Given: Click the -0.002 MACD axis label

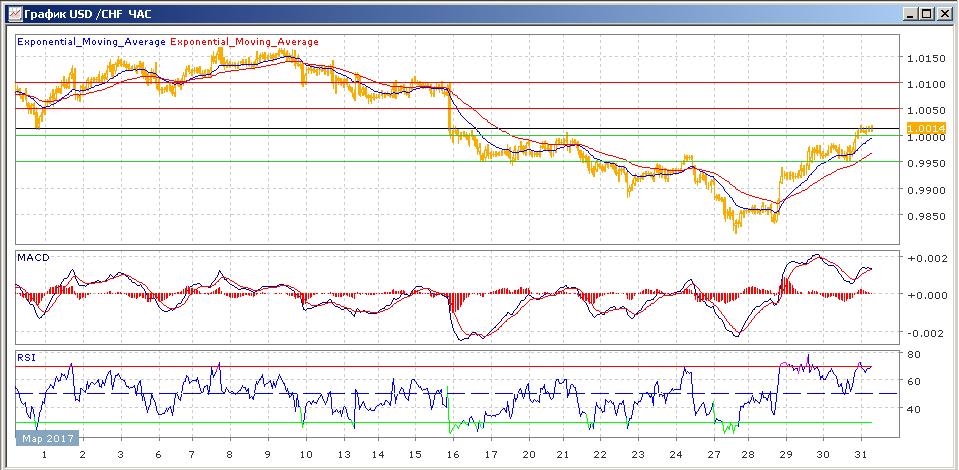Looking at the screenshot, I should (x=927, y=334).
